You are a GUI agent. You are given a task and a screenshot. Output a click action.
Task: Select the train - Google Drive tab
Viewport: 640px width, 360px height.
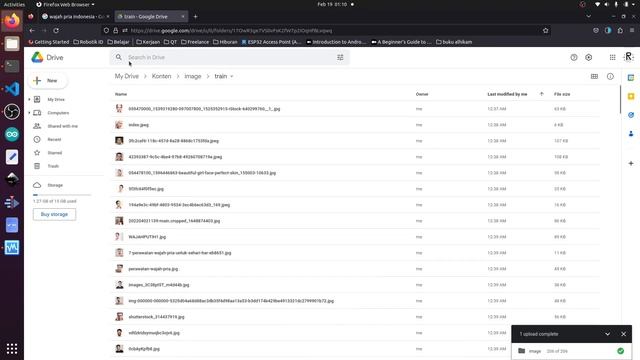(x=151, y=17)
